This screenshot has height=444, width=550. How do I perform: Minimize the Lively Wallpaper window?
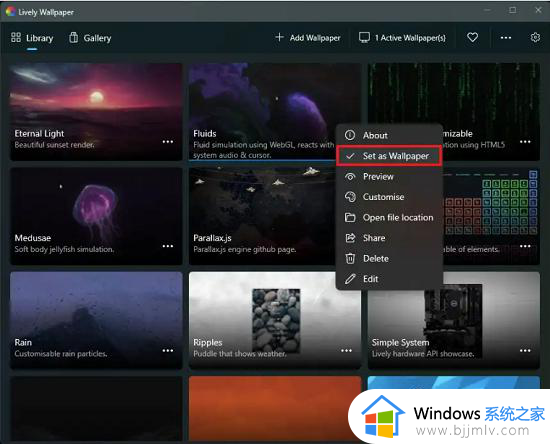[487, 10]
